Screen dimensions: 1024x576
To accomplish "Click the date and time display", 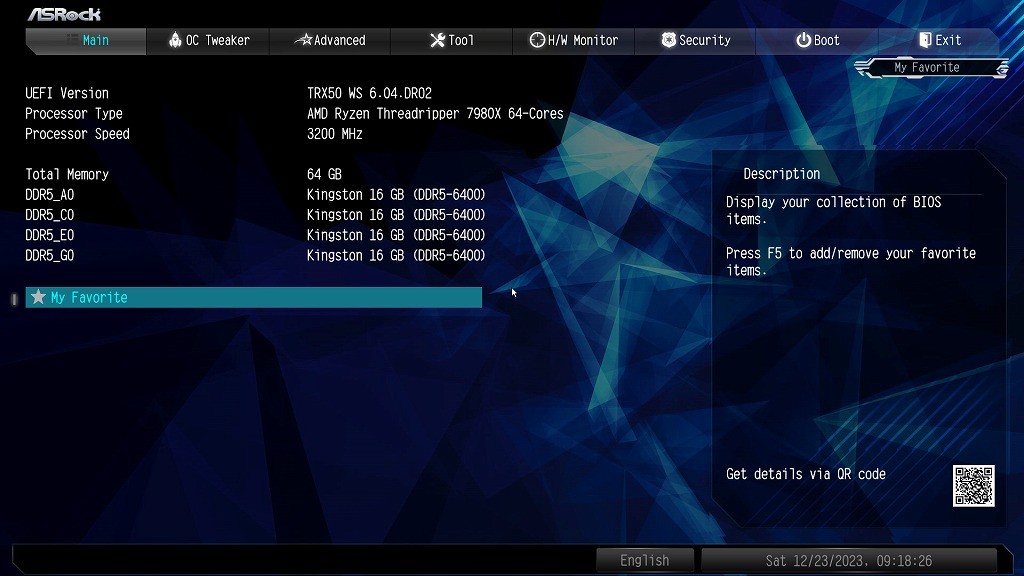I will pyautogui.click(x=848, y=560).
